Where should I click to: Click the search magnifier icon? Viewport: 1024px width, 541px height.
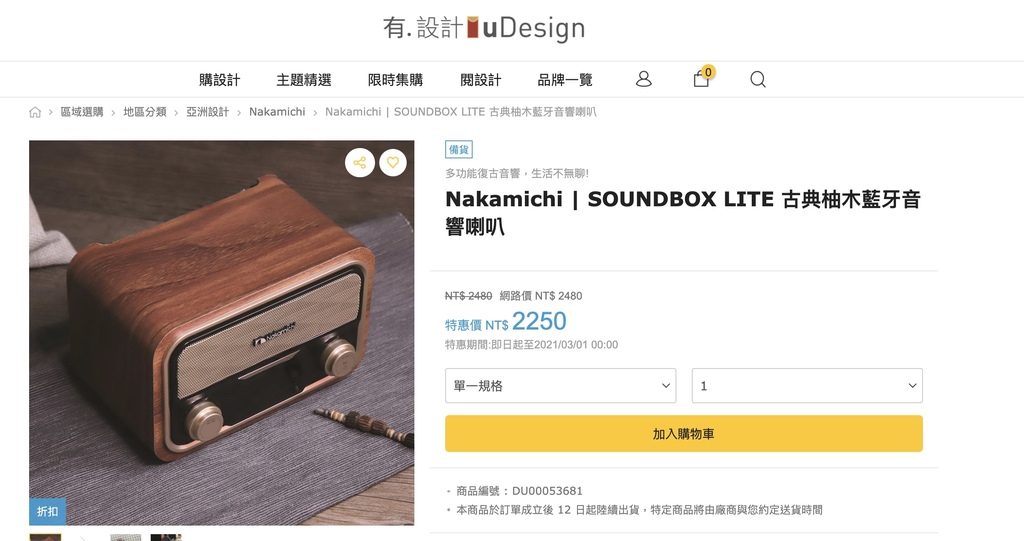click(758, 79)
